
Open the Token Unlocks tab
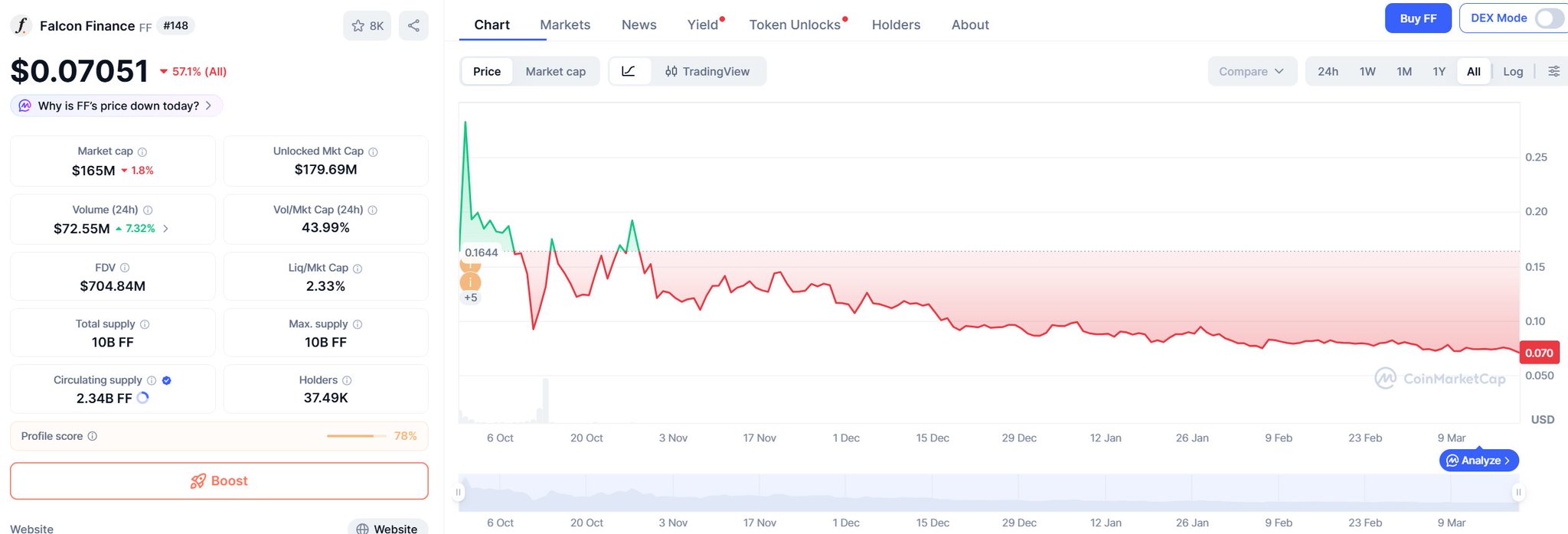[x=796, y=24]
